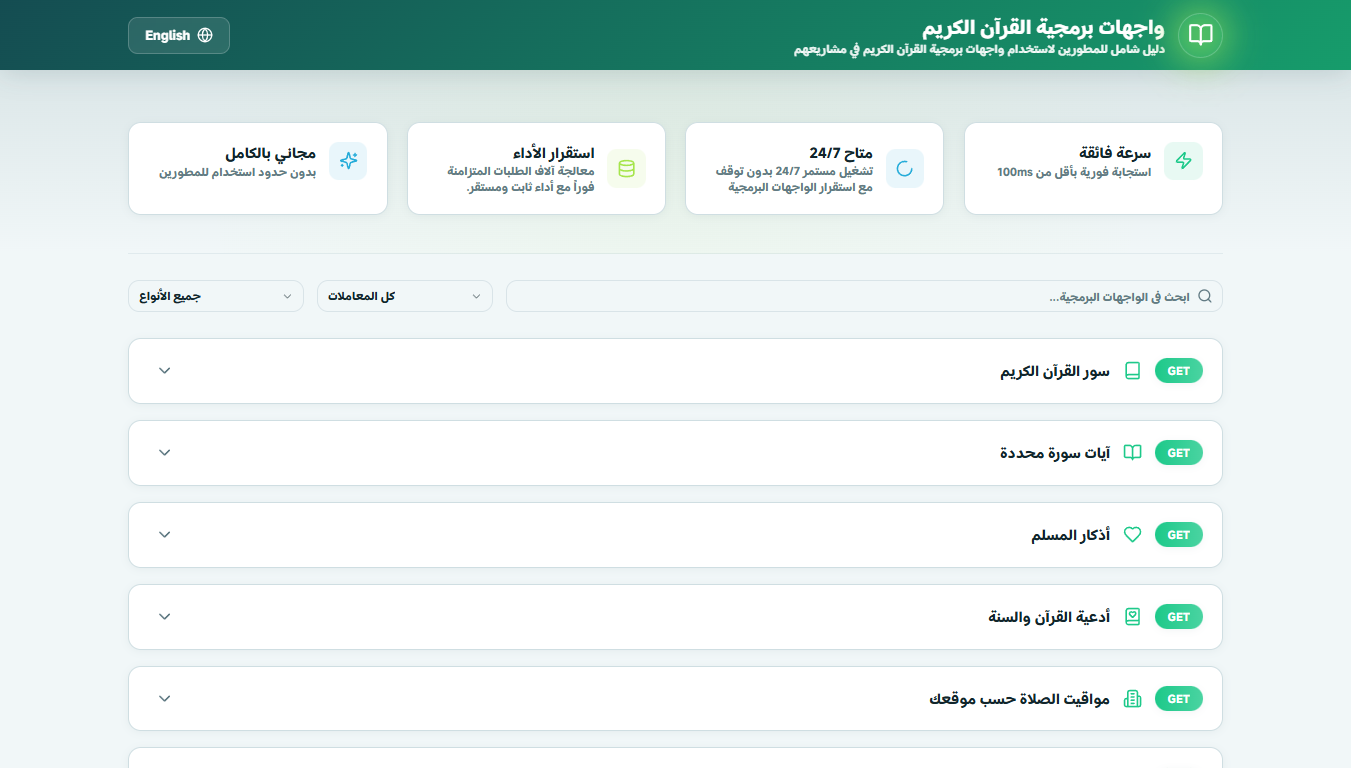The image size is (1351, 768).
Task: Click the globe icon beside English
Action: pyautogui.click(x=206, y=34)
